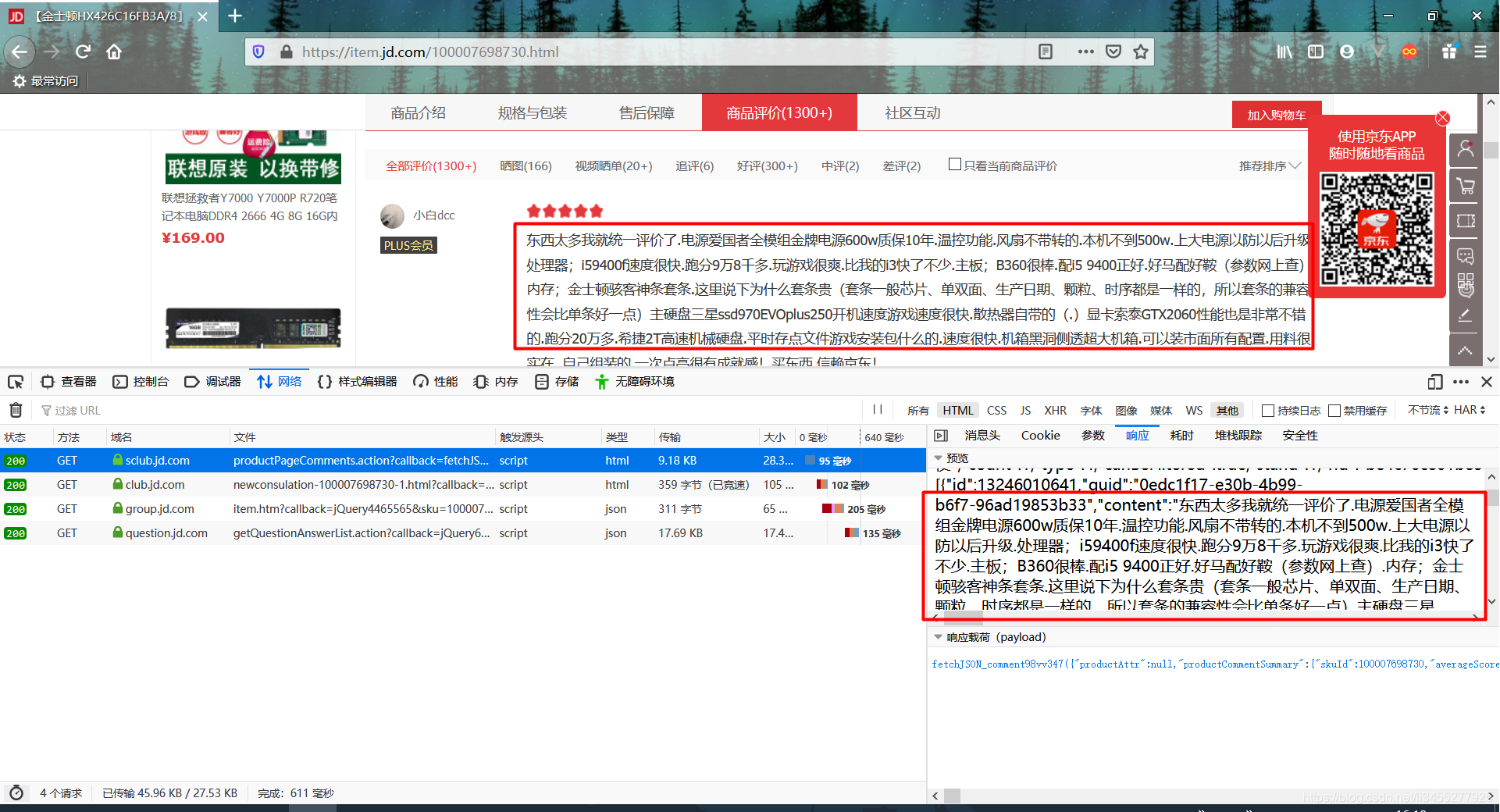Filter reviews by 差评(2)
The image size is (1500, 812).
tap(902, 166)
